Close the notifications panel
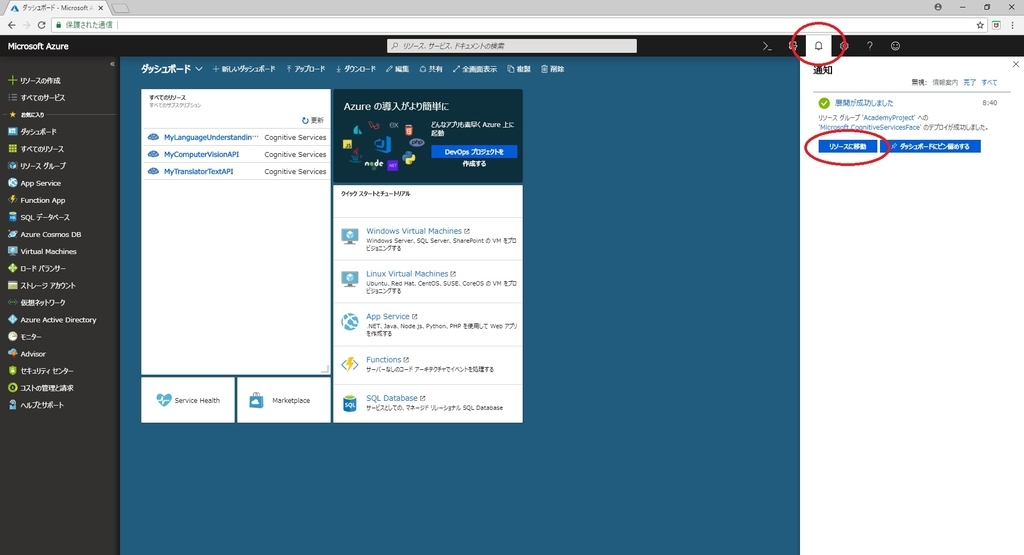 tap(1016, 64)
